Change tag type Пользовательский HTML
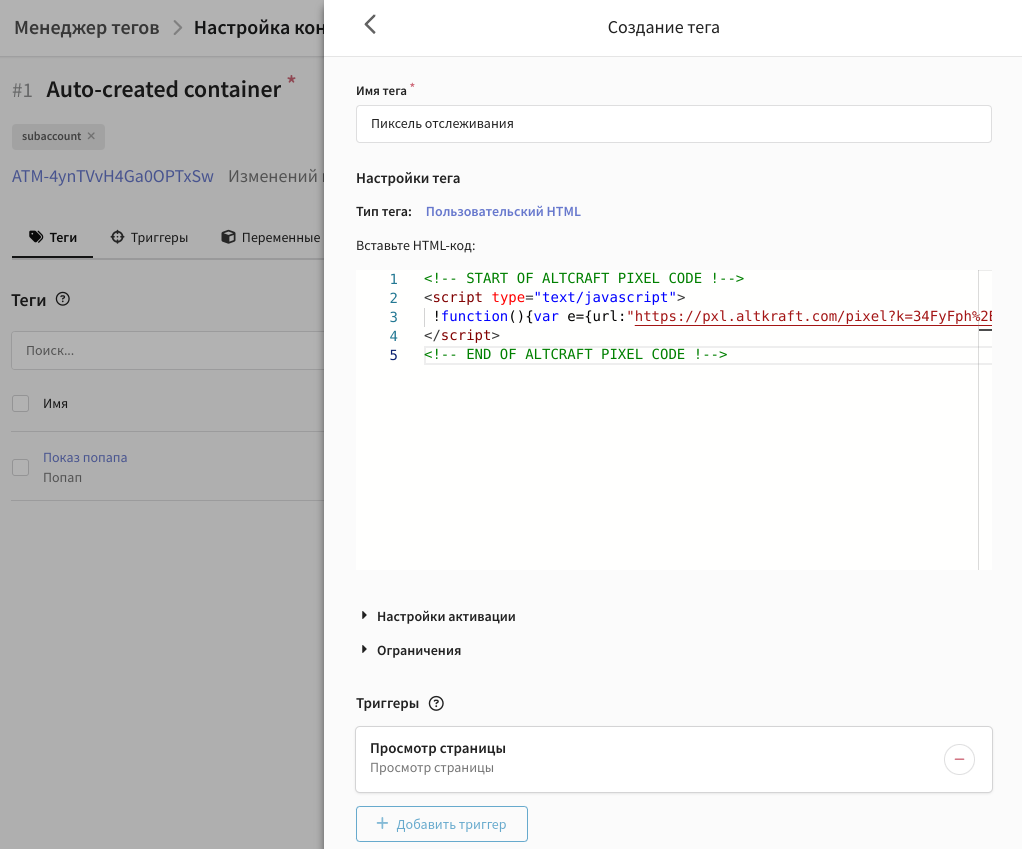Viewport: 1022px width, 849px height. (x=503, y=212)
